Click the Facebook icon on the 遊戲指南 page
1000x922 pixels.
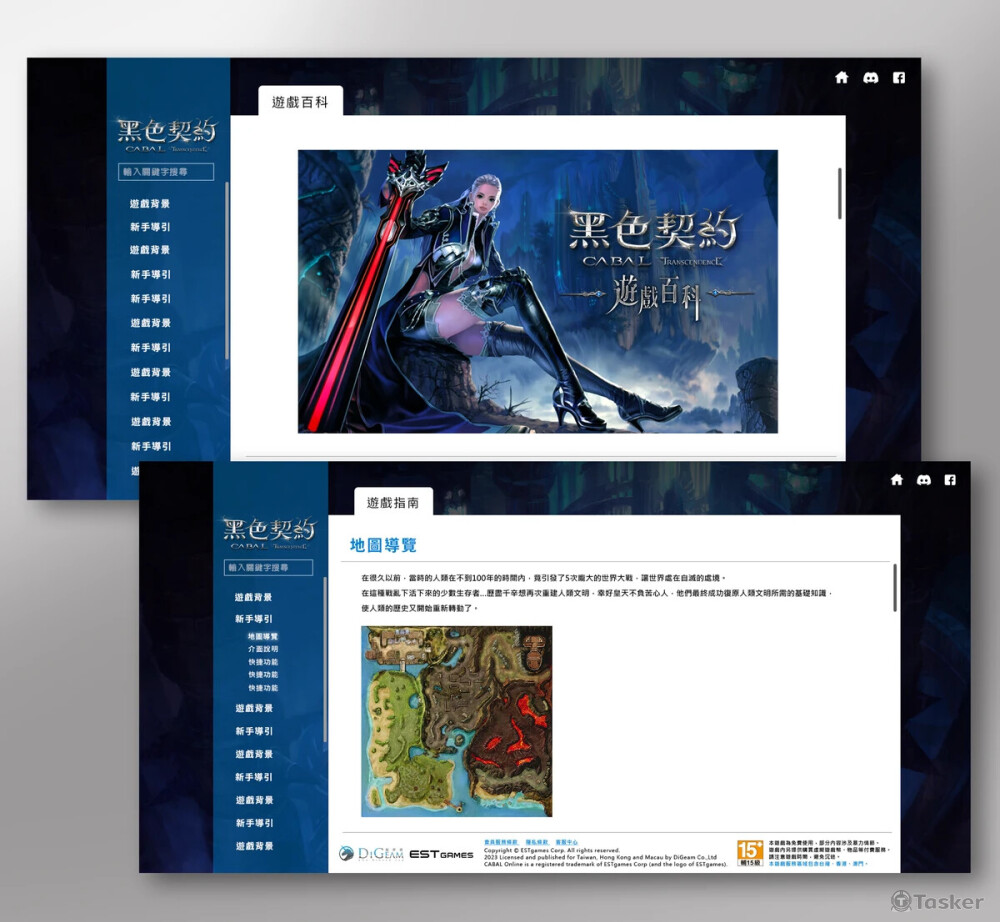pyautogui.click(x=953, y=480)
